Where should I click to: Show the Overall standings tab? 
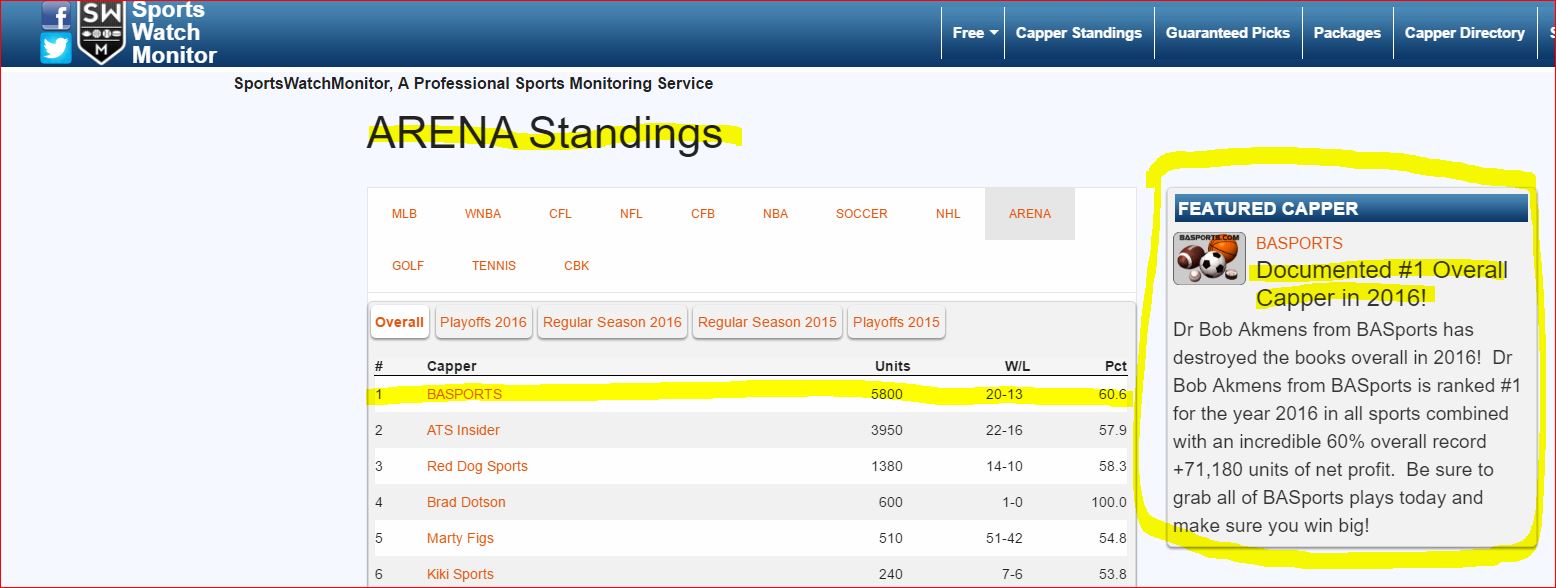[x=399, y=322]
